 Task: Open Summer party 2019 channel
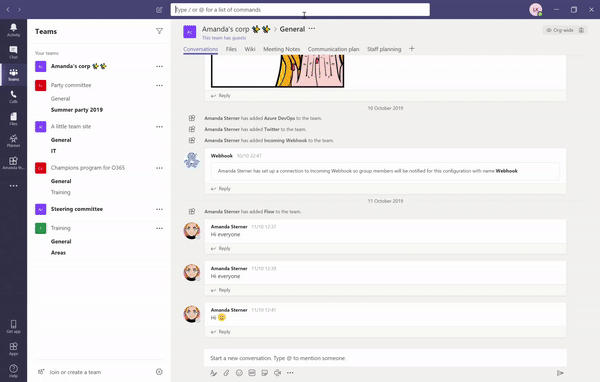pos(77,110)
